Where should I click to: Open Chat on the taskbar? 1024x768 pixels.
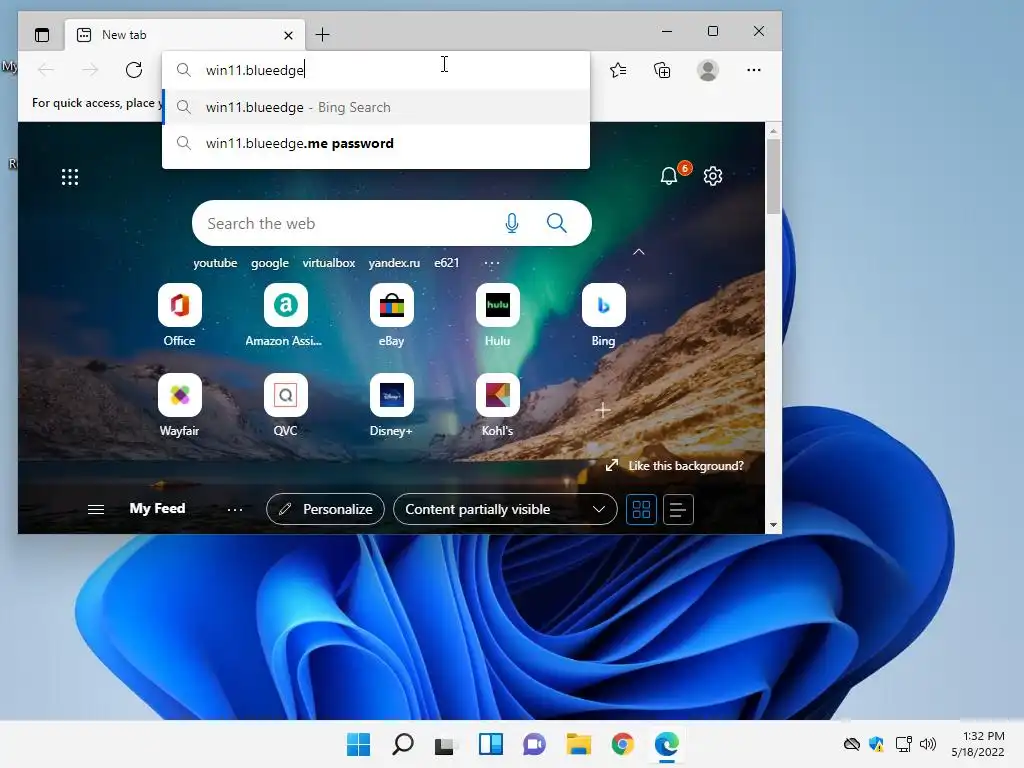(534, 744)
